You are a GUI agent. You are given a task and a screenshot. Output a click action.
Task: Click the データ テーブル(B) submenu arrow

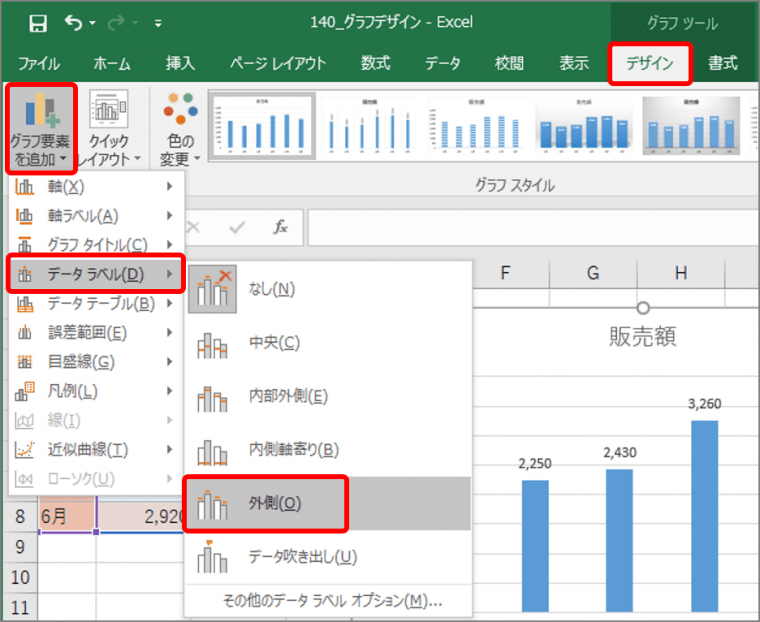point(170,303)
